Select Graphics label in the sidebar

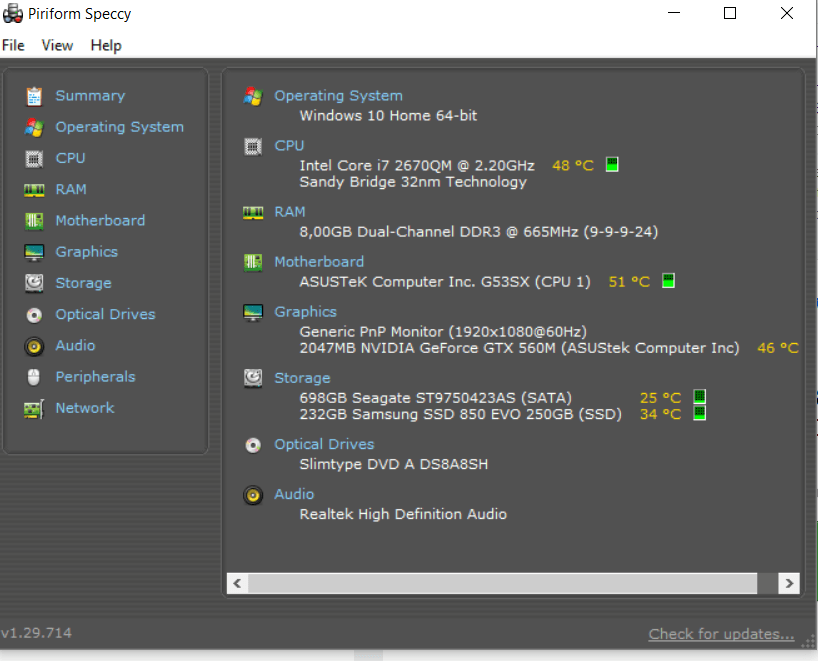pyautogui.click(x=86, y=252)
